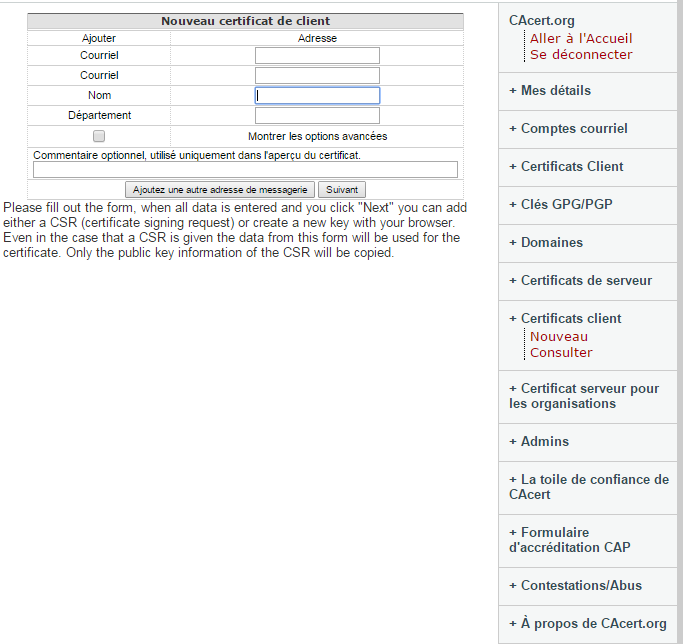Expand 'Contestations/Abus' section
The width and height of the screenshot is (683, 644).
581,586
